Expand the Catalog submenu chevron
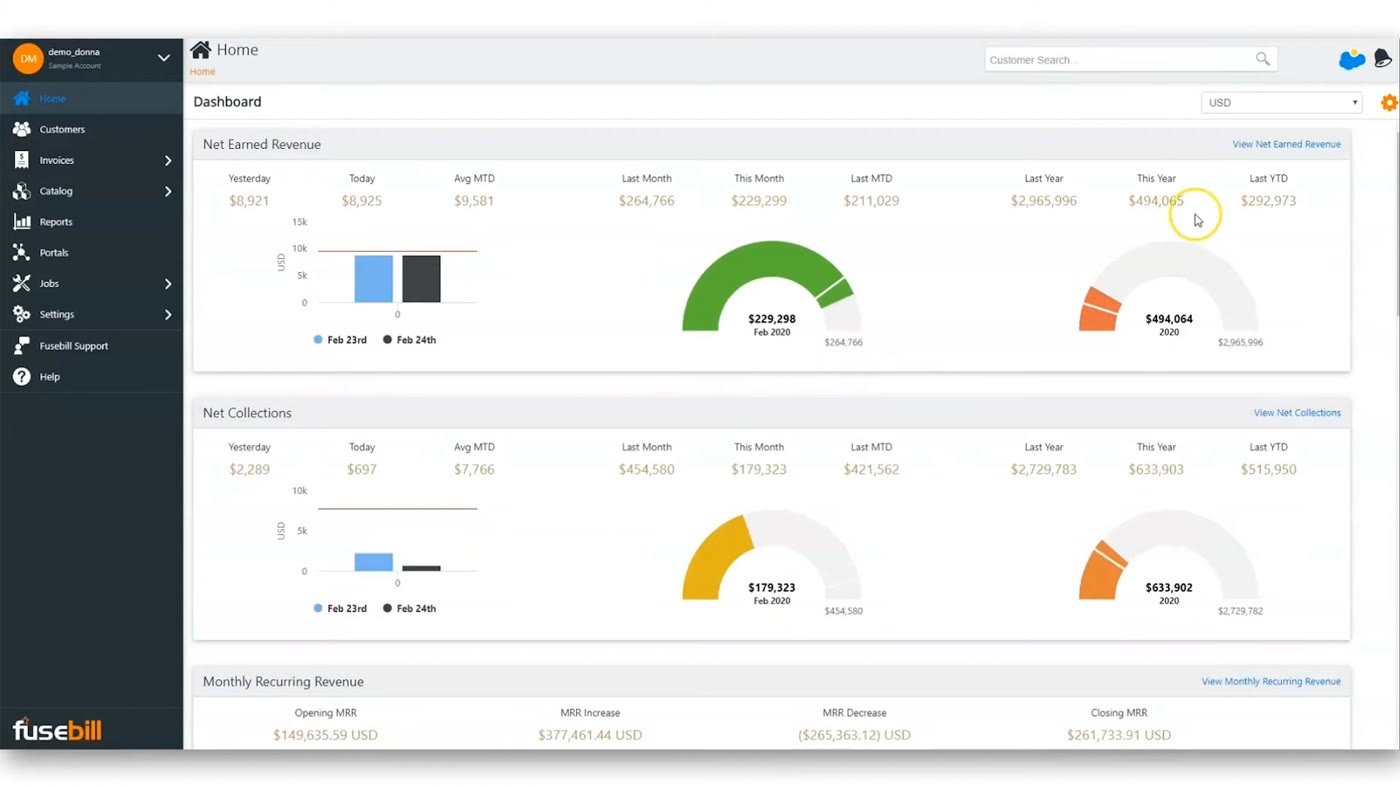 point(168,191)
